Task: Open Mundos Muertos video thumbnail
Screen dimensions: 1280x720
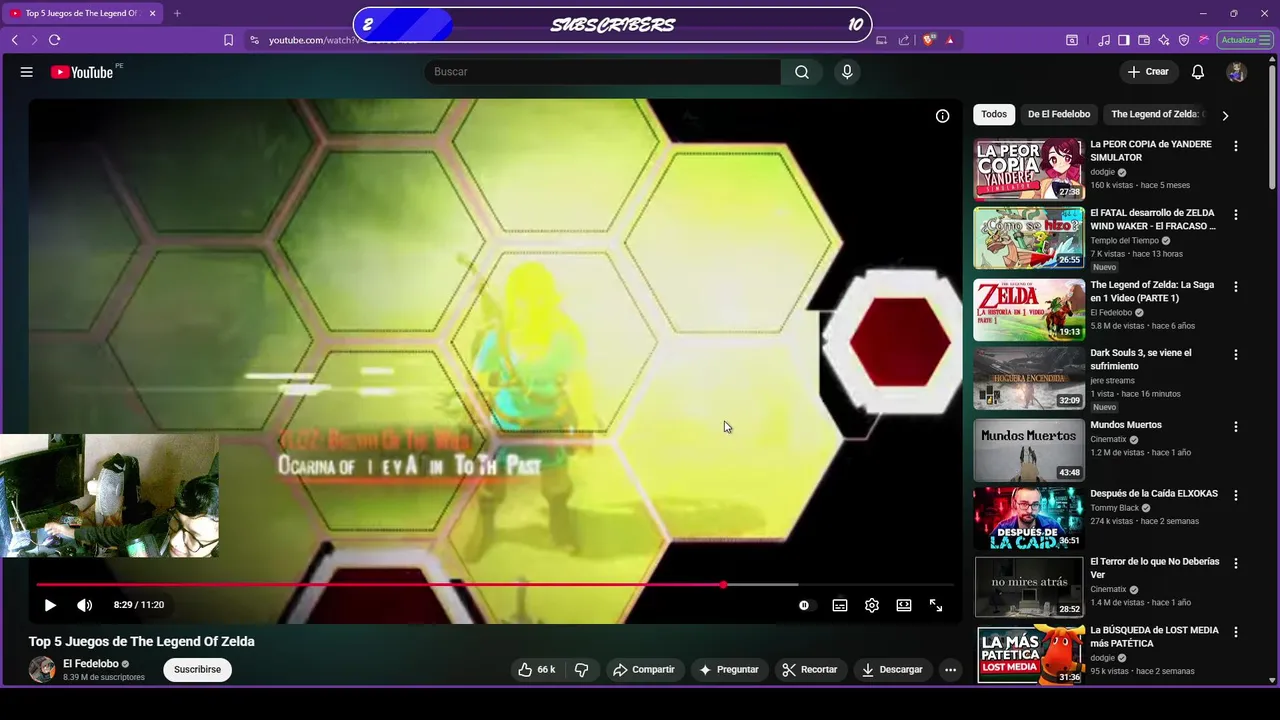Action: coord(1029,450)
